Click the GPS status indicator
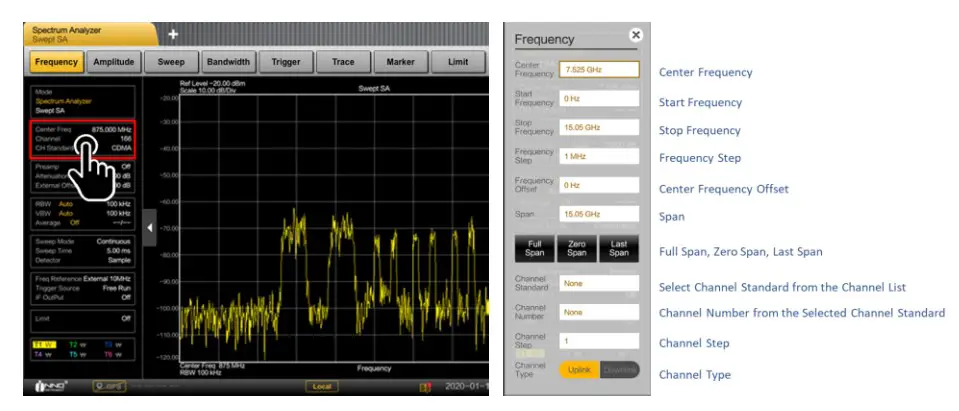This screenshot has height=411, width=959. (x=110, y=387)
